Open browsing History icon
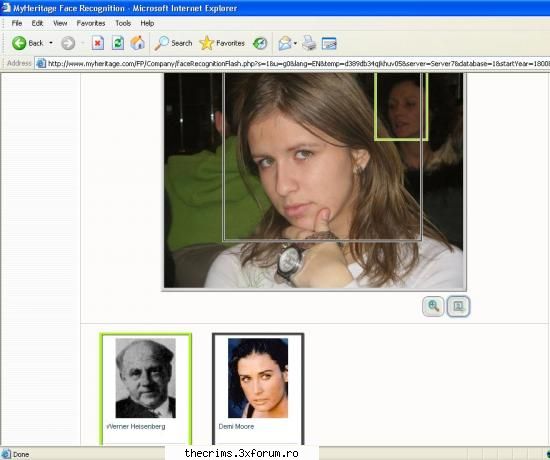 [260, 43]
